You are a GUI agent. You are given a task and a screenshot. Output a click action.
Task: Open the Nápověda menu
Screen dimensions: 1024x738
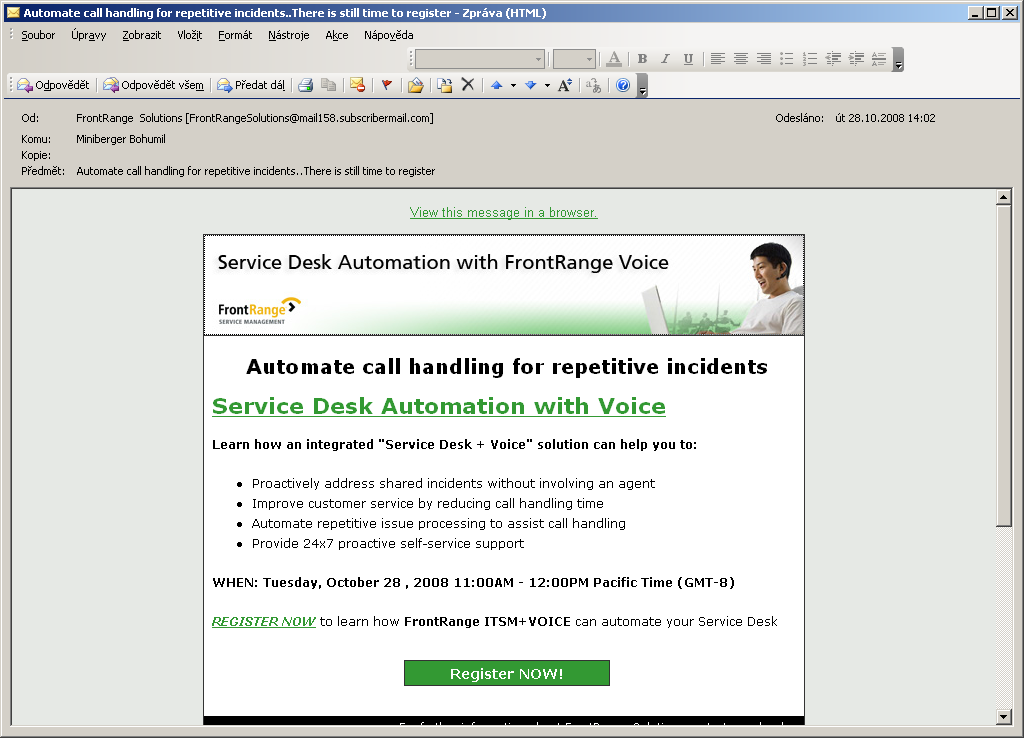point(389,35)
